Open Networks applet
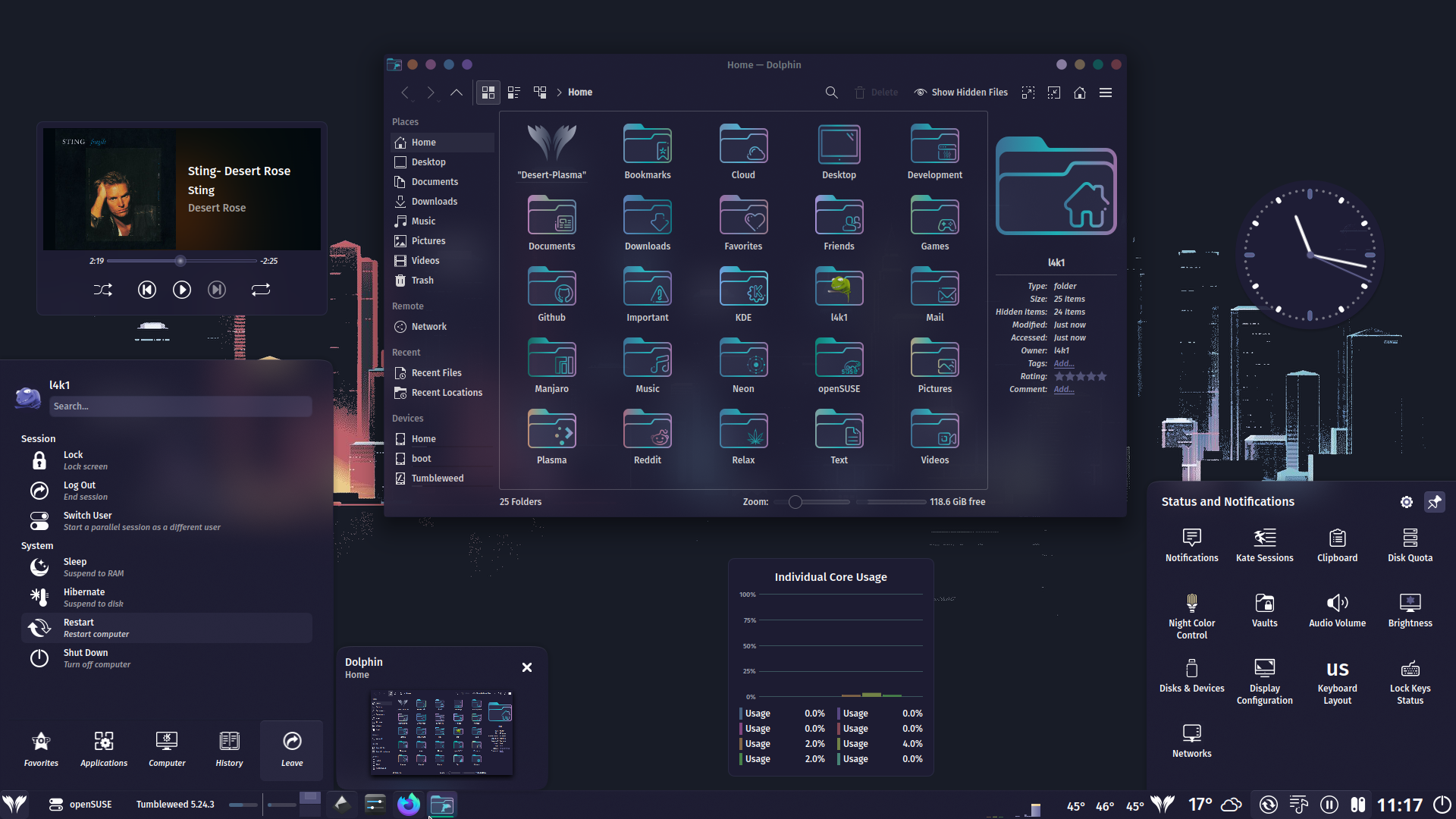 tap(1192, 742)
